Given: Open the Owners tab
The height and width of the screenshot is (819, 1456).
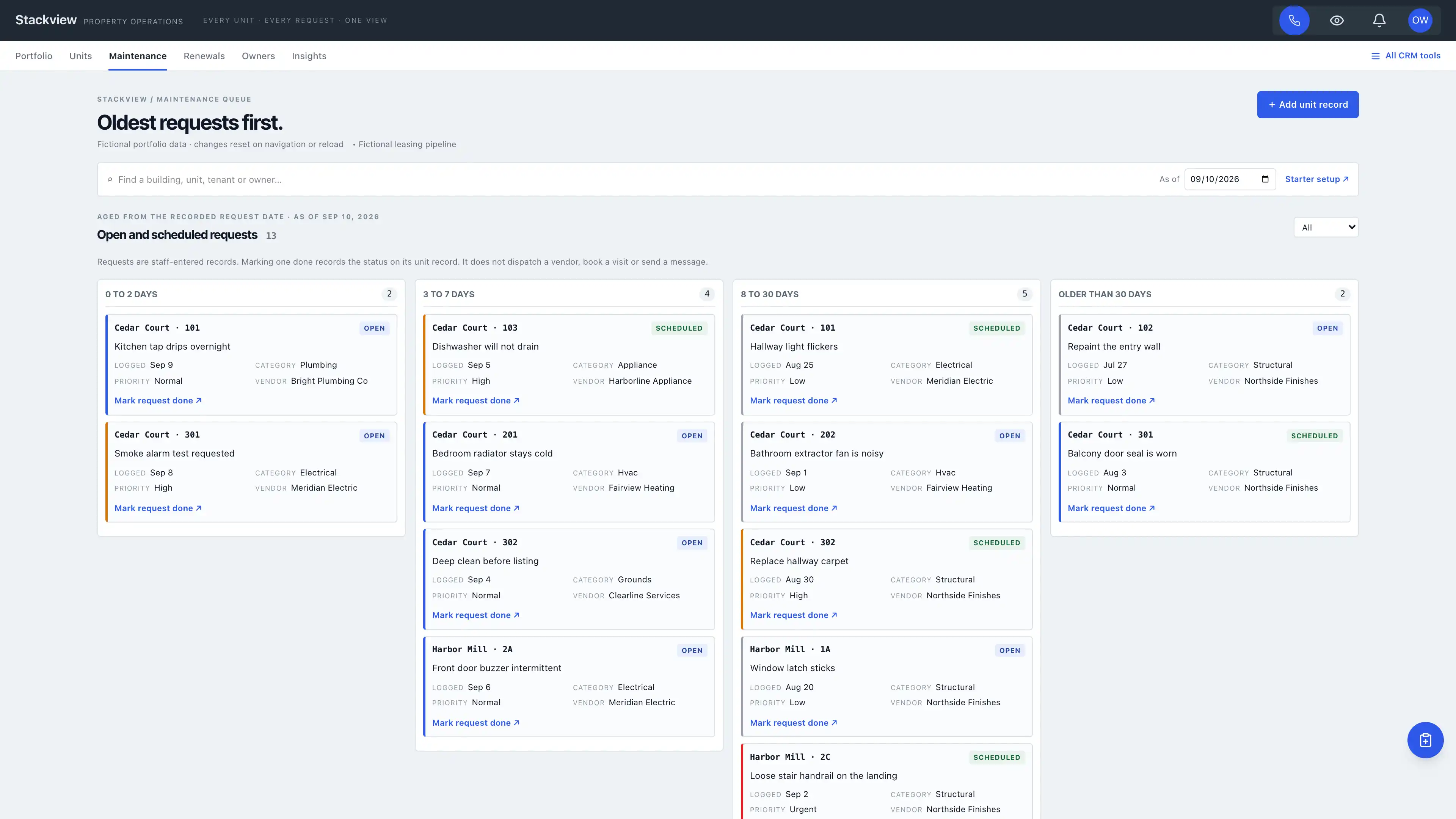Looking at the screenshot, I should coord(258,56).
